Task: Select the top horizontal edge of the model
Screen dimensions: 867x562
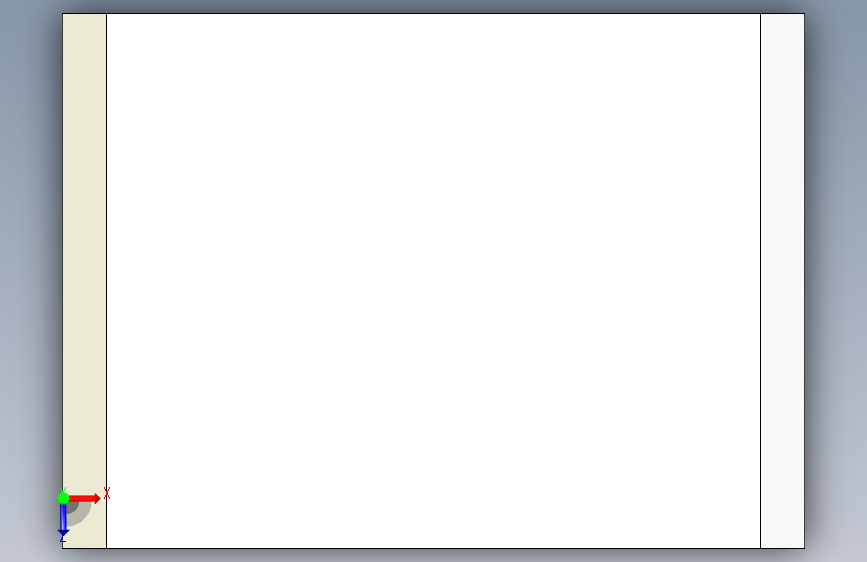Action: pyautogui.click(x=434, y=14)
